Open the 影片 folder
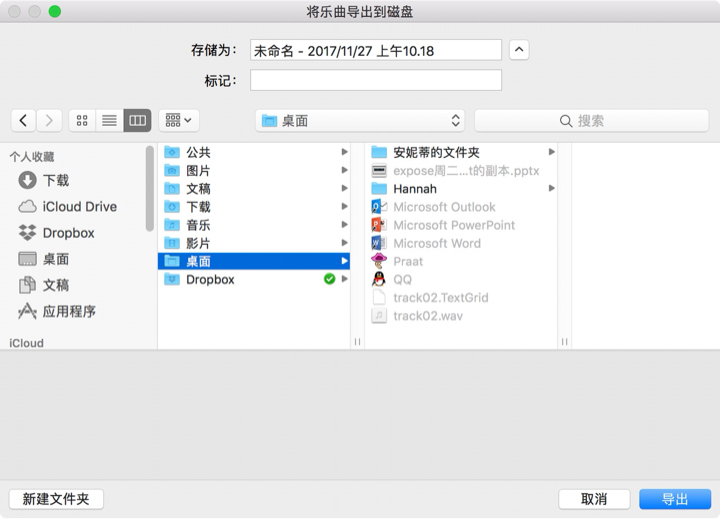 coord(253,243)
